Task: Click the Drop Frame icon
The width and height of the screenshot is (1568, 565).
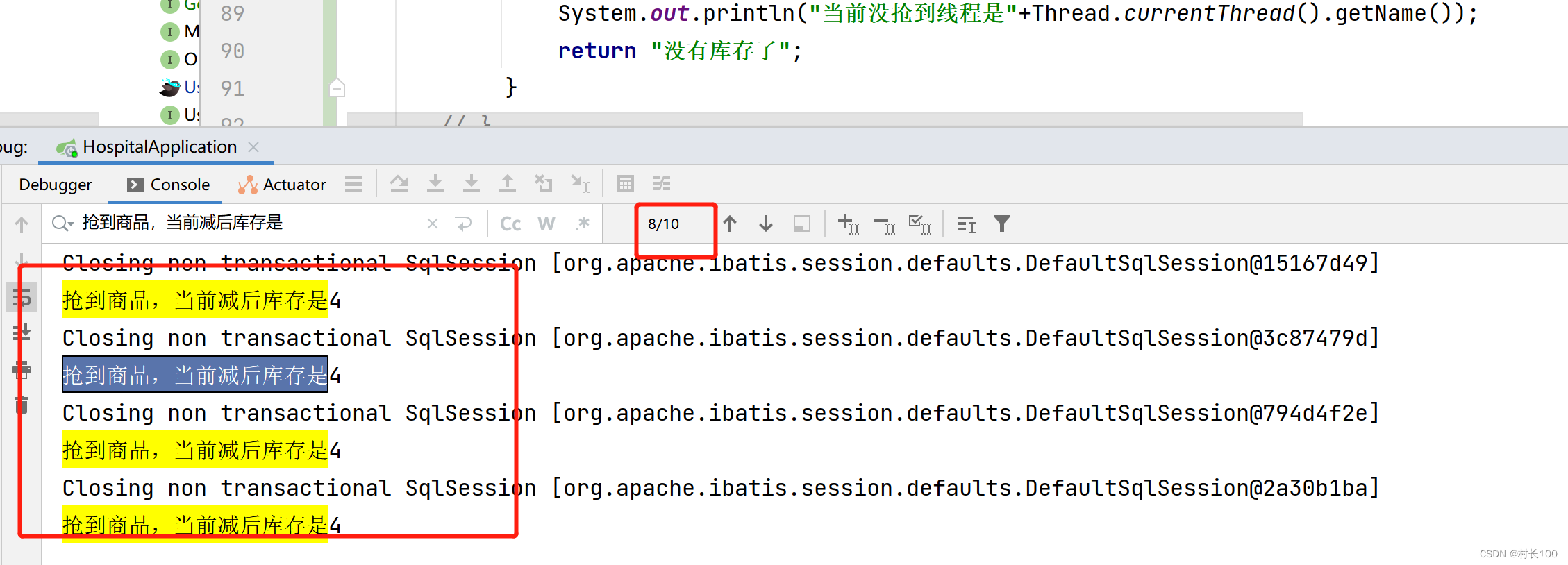Action: coord(544,184)
